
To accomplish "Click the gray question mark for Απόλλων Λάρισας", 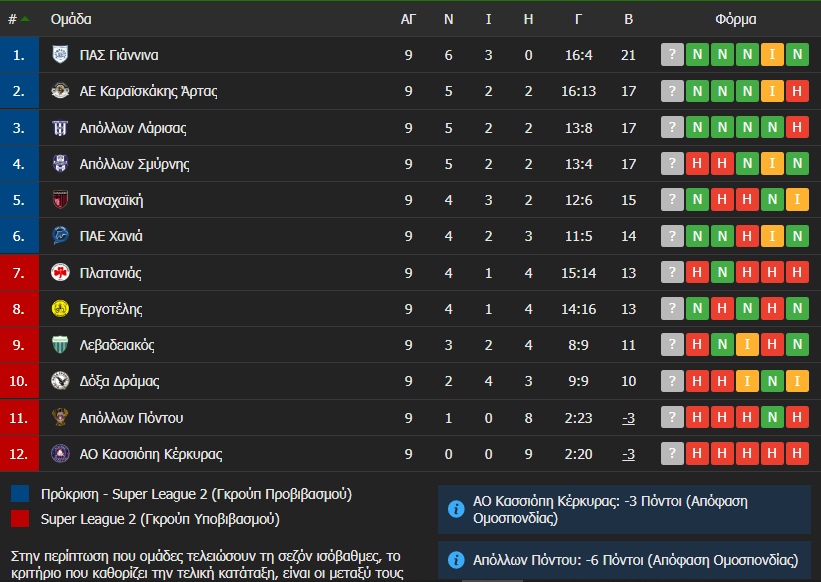I will pyautogui.click(x=672, y=128).
